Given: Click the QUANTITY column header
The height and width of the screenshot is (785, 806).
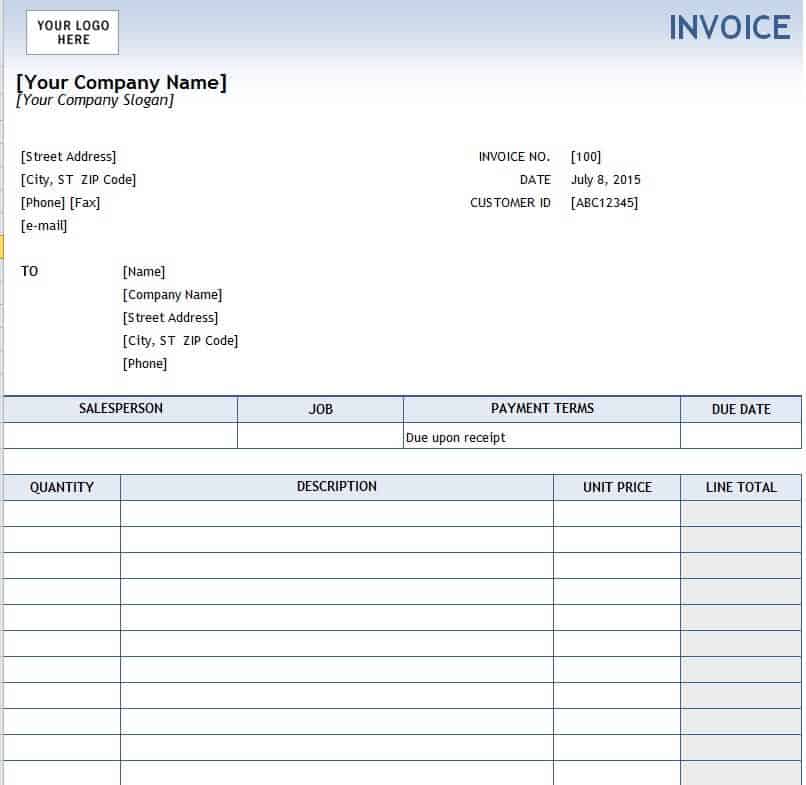Looking at the screenshot, I should [62, 487].
